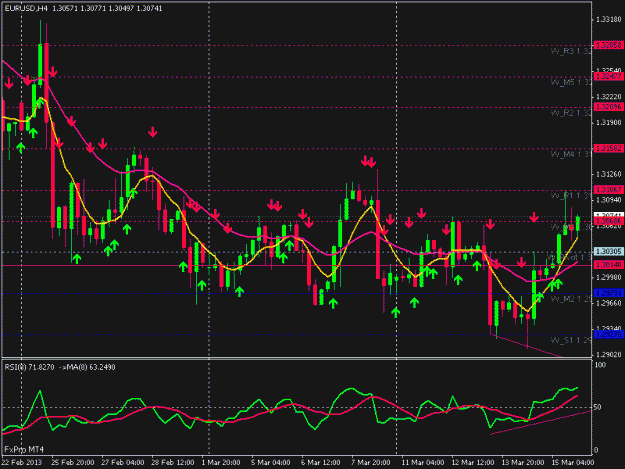Click the 25 Feb 20:00 time label
This screenshot has height=469, width=625.
point(73,462)
